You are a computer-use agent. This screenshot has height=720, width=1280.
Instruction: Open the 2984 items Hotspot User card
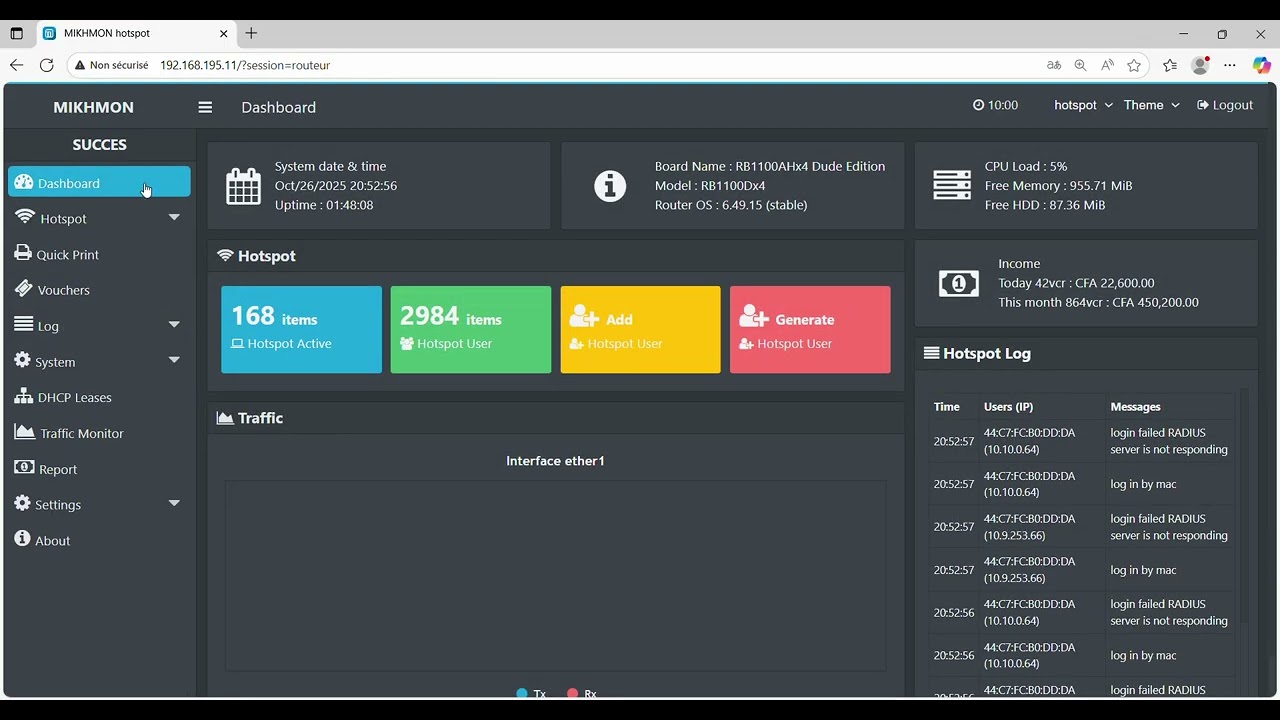[471, 330]
